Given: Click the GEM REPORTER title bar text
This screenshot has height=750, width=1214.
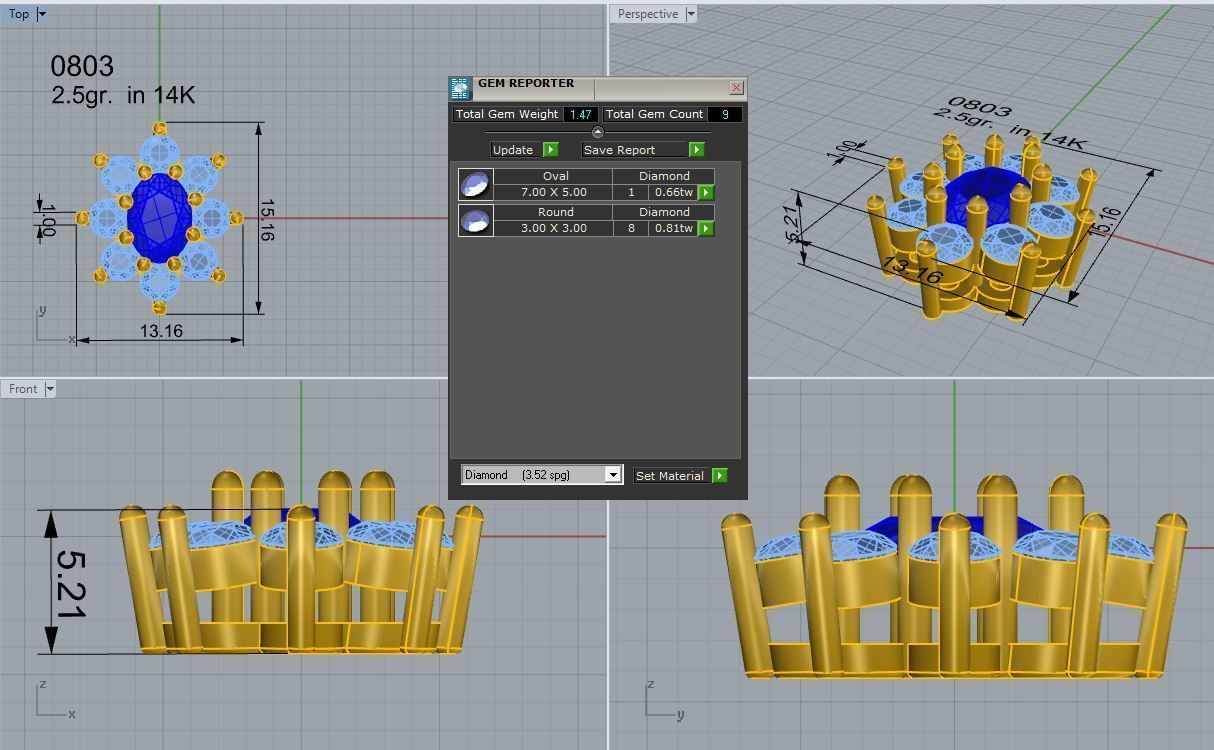Looking at the screenshot, I should pyautogui.click(x=526, y=83).
